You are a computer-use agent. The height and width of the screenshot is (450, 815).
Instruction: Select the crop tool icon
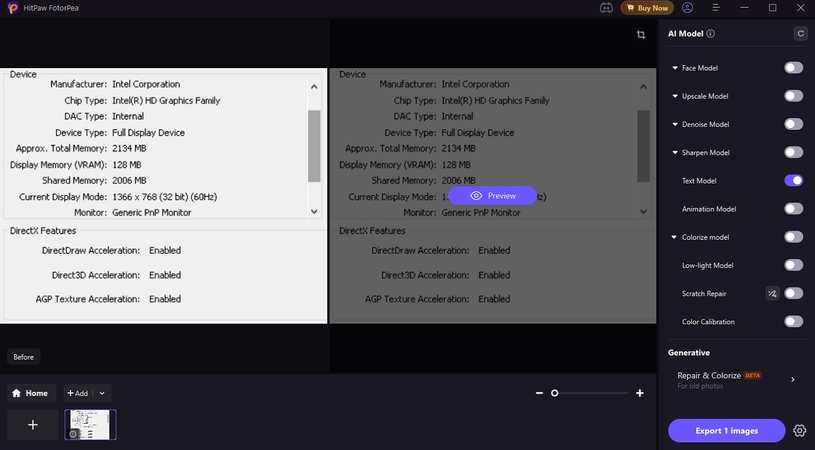pyautogui.click(x=641, y=35)
